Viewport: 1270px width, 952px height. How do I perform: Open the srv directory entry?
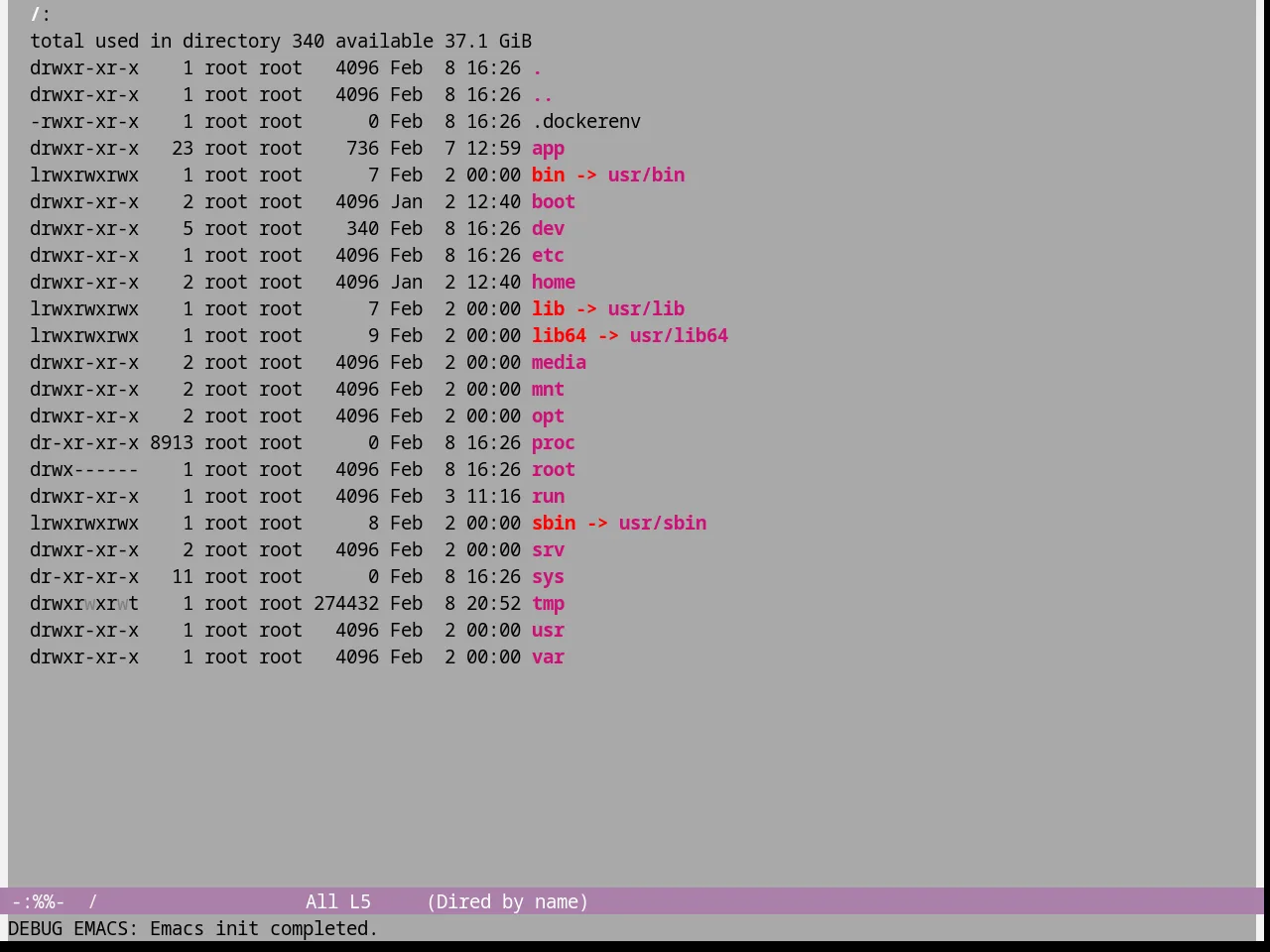(x=548, y=549)
